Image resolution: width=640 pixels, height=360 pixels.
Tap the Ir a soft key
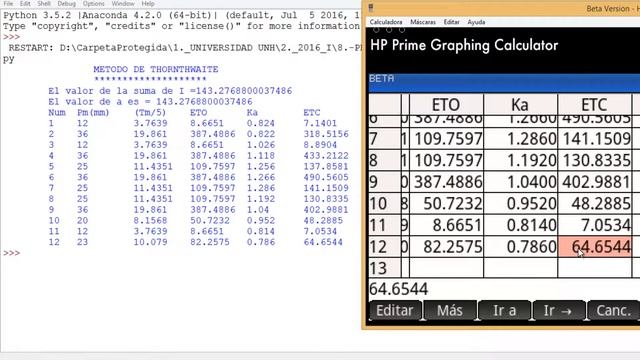[x=504, y=311]
